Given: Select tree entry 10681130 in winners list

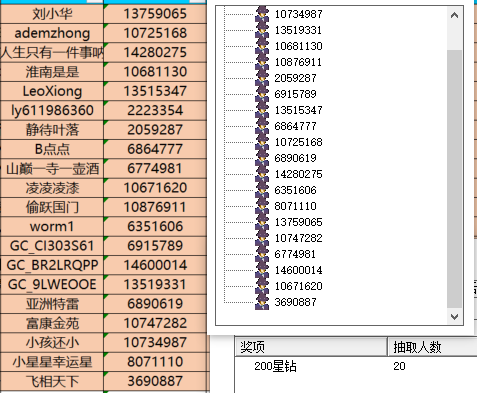Looking at the screenshot, I should (x=299, y=46).
